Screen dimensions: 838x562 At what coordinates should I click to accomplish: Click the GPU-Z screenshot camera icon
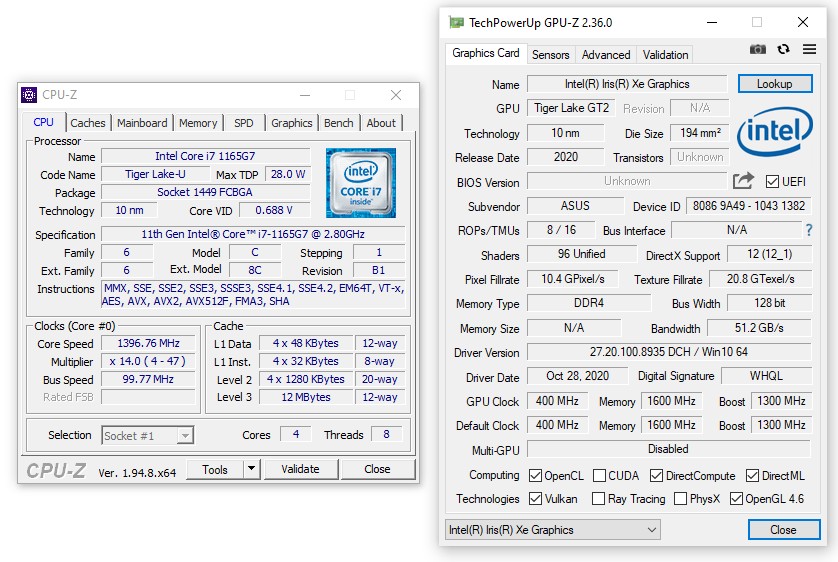click(x=757, y=50)
